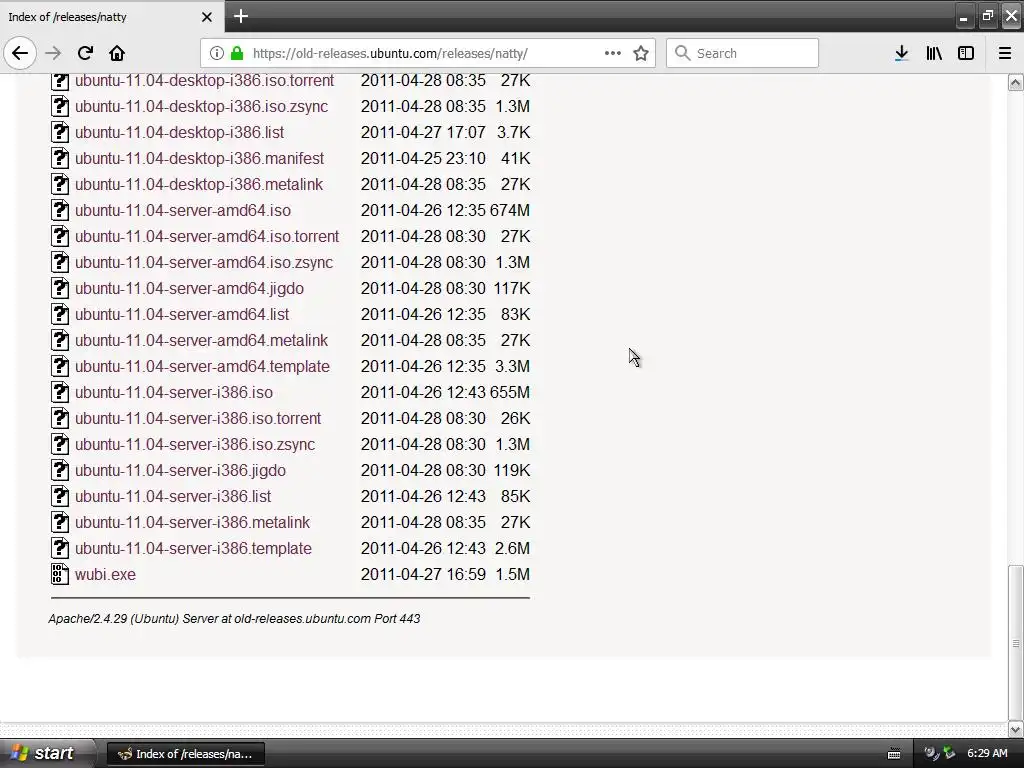Viewport: 1024px width, 768px height.
Task: Open ubuntu-11.04-desktop-i386.manifest link
Action: pos(199,159)
